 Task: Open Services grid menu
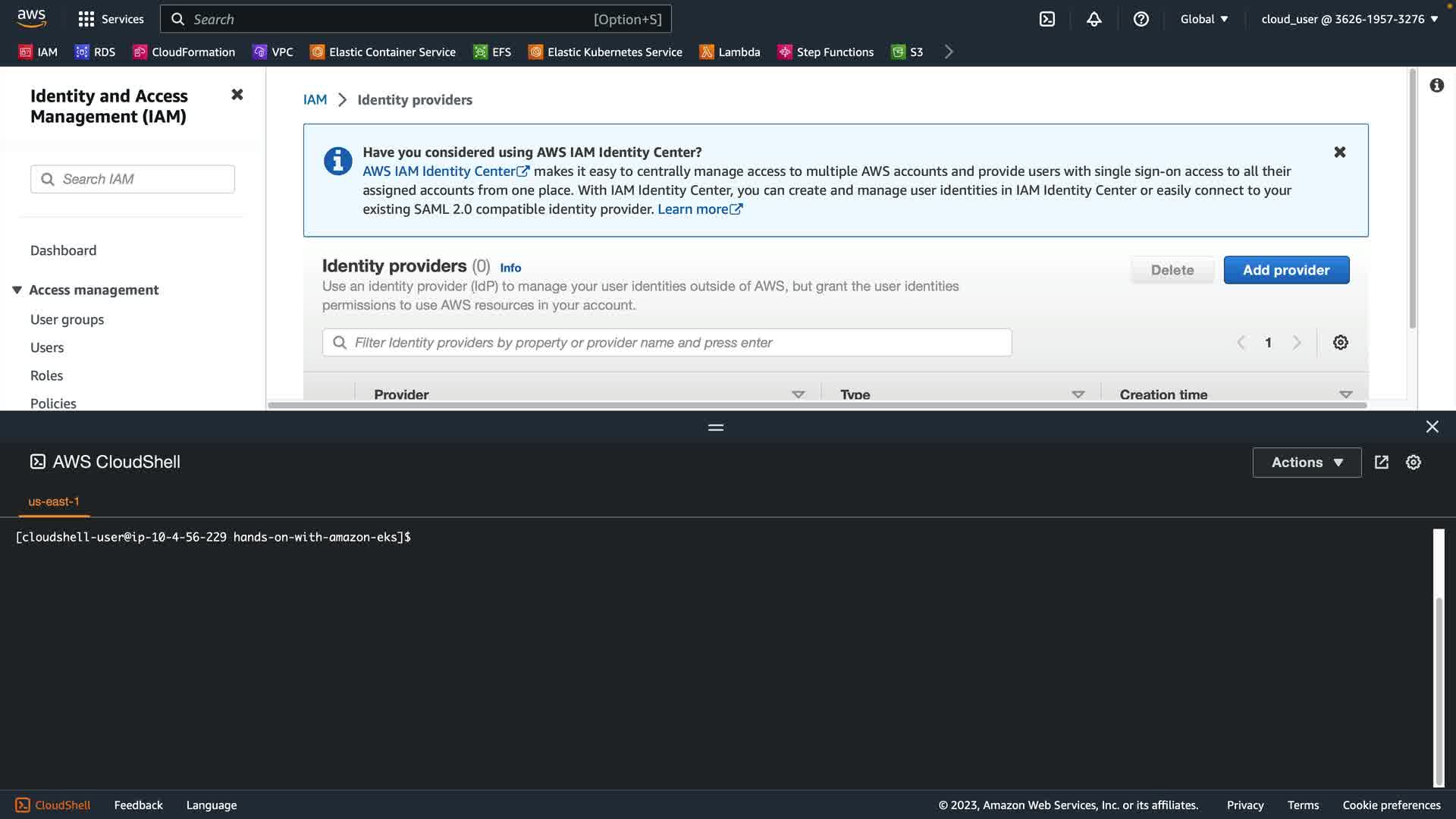111,19
